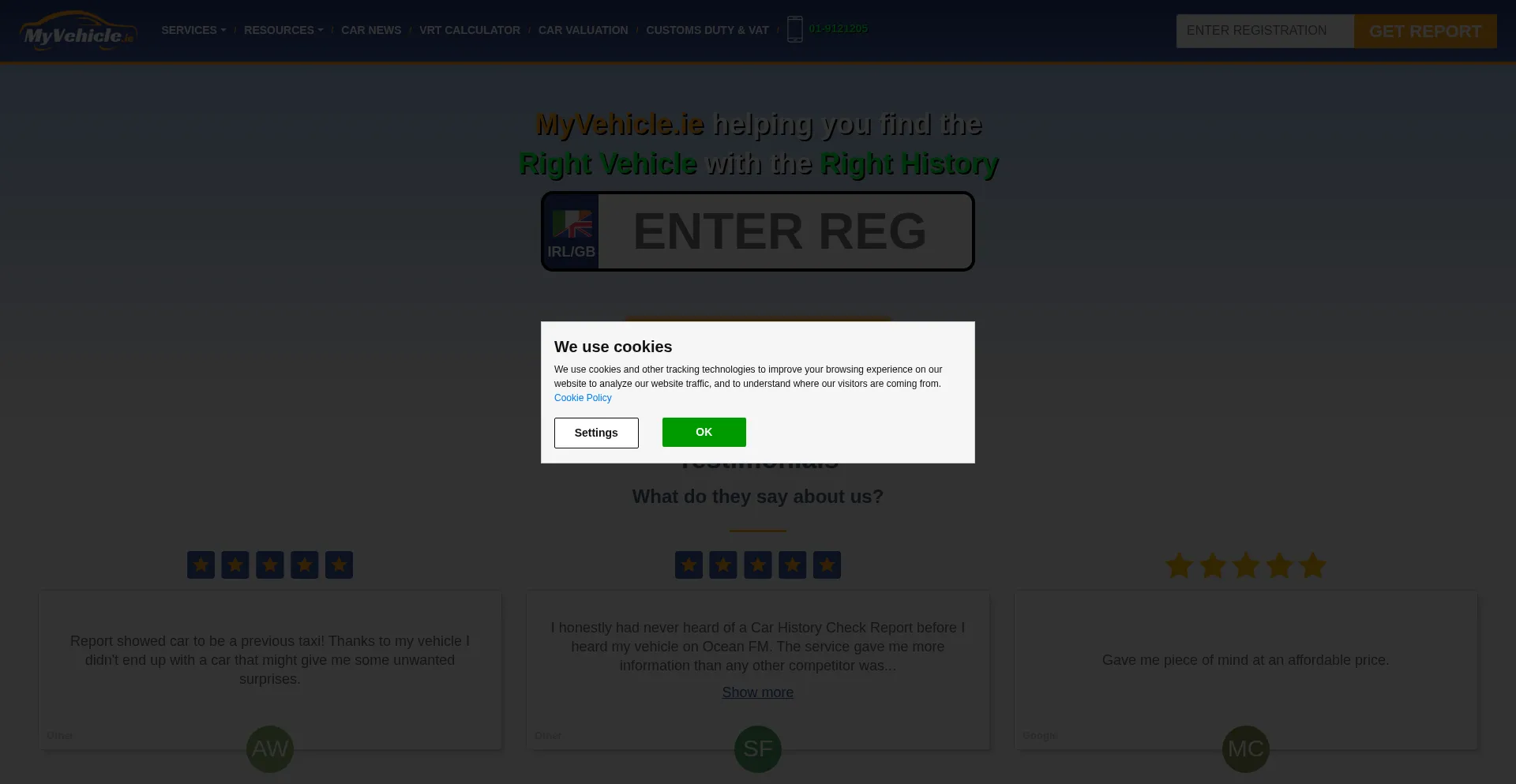The image size is (1516, 784).
Task: Click the SF reviewer avatar
Action: click(x=758, y=748)
